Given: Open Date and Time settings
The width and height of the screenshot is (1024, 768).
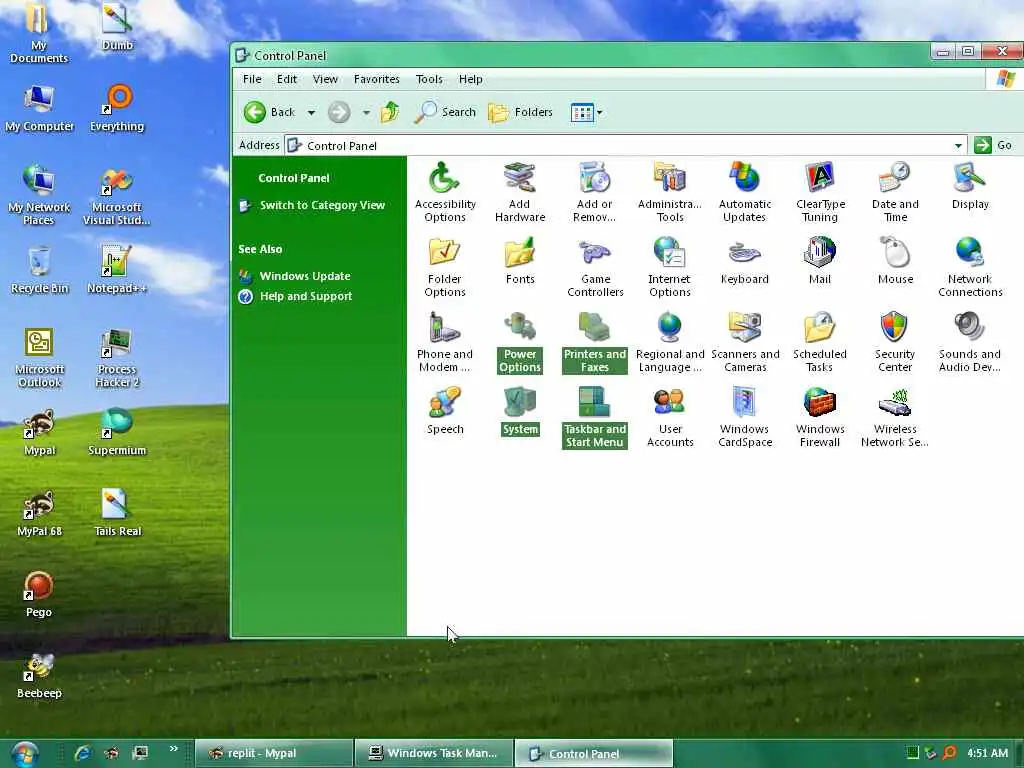Looking at the screenshot, I should [895, 192].
